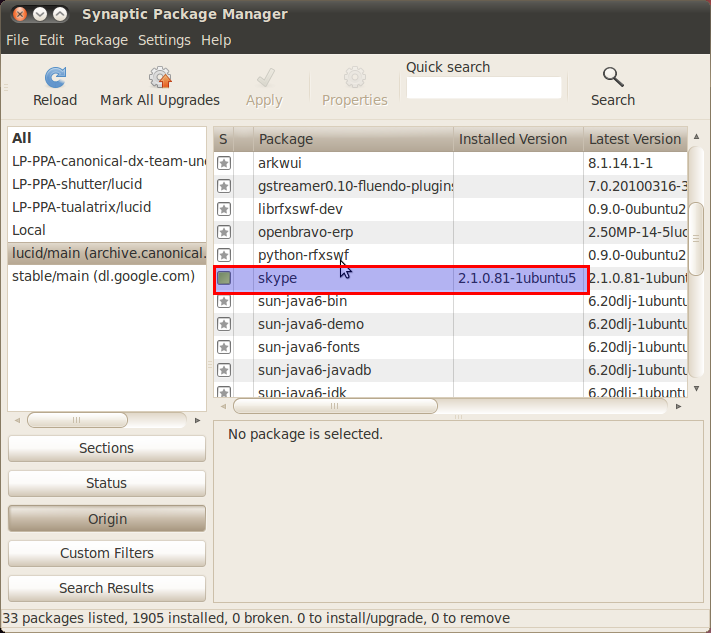Toggle mark box for sun-java6-bin
This screenshot has height=633, width=711.
click(224, 301)
